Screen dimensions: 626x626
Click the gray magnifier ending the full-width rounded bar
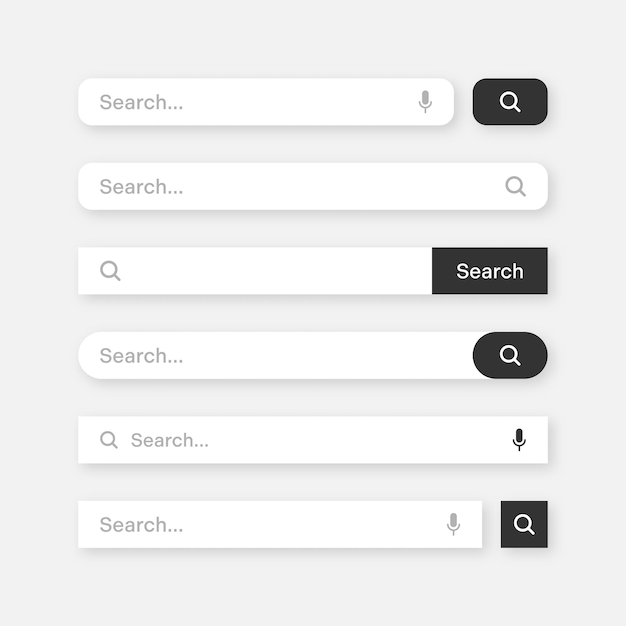click(x=515, y=186)
